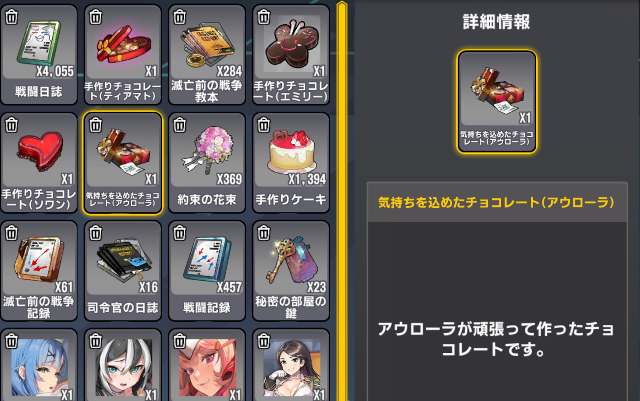Select the 手作りケーキ cake item
This screenshot has width=640, height=401.
point(291,163)
